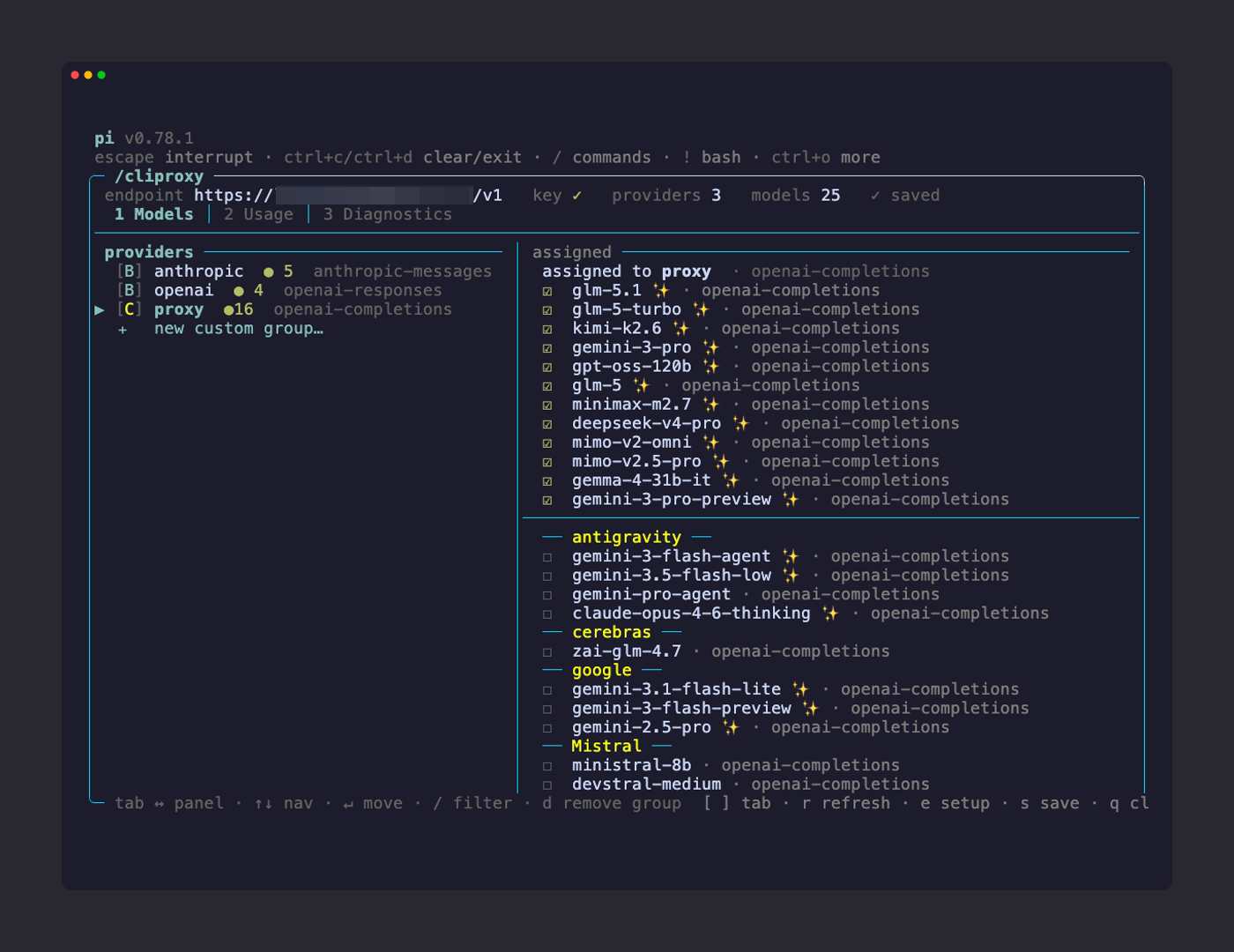The width and height of the screenshot is (1234, 952).
Task: Click the /cliproxy panel title
Action: point(159,176)
